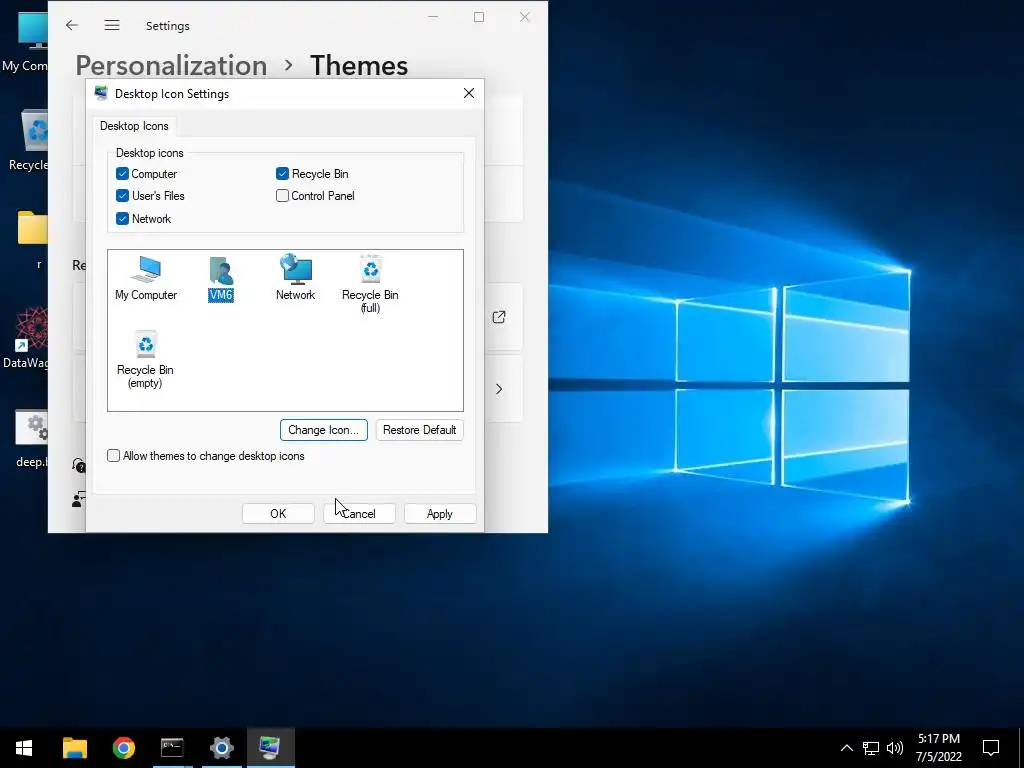Open the notification center icon
This screenshot has height=768, width=1024.
pos(991,748)
